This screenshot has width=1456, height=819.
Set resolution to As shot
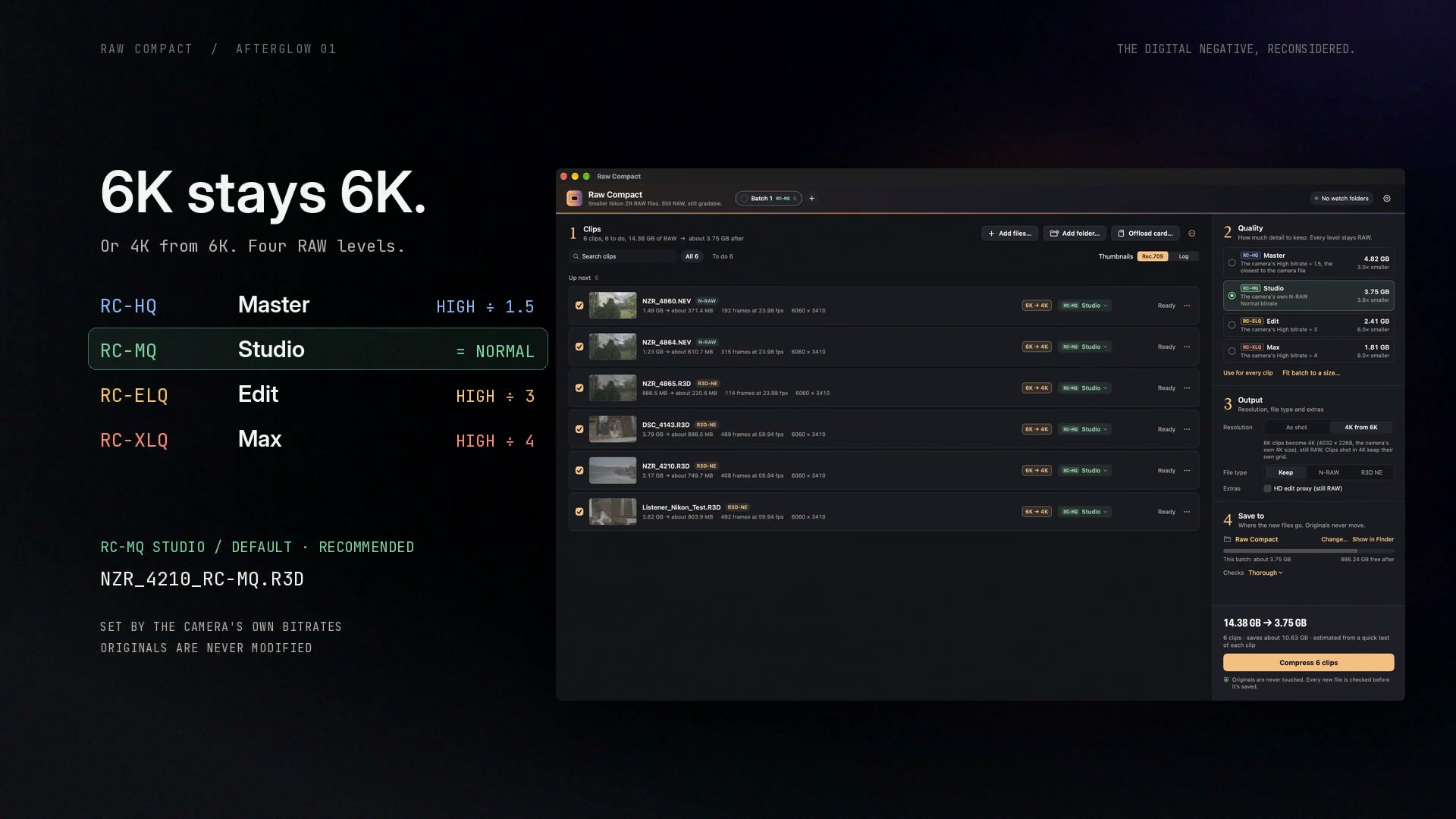coord(1296,428)
